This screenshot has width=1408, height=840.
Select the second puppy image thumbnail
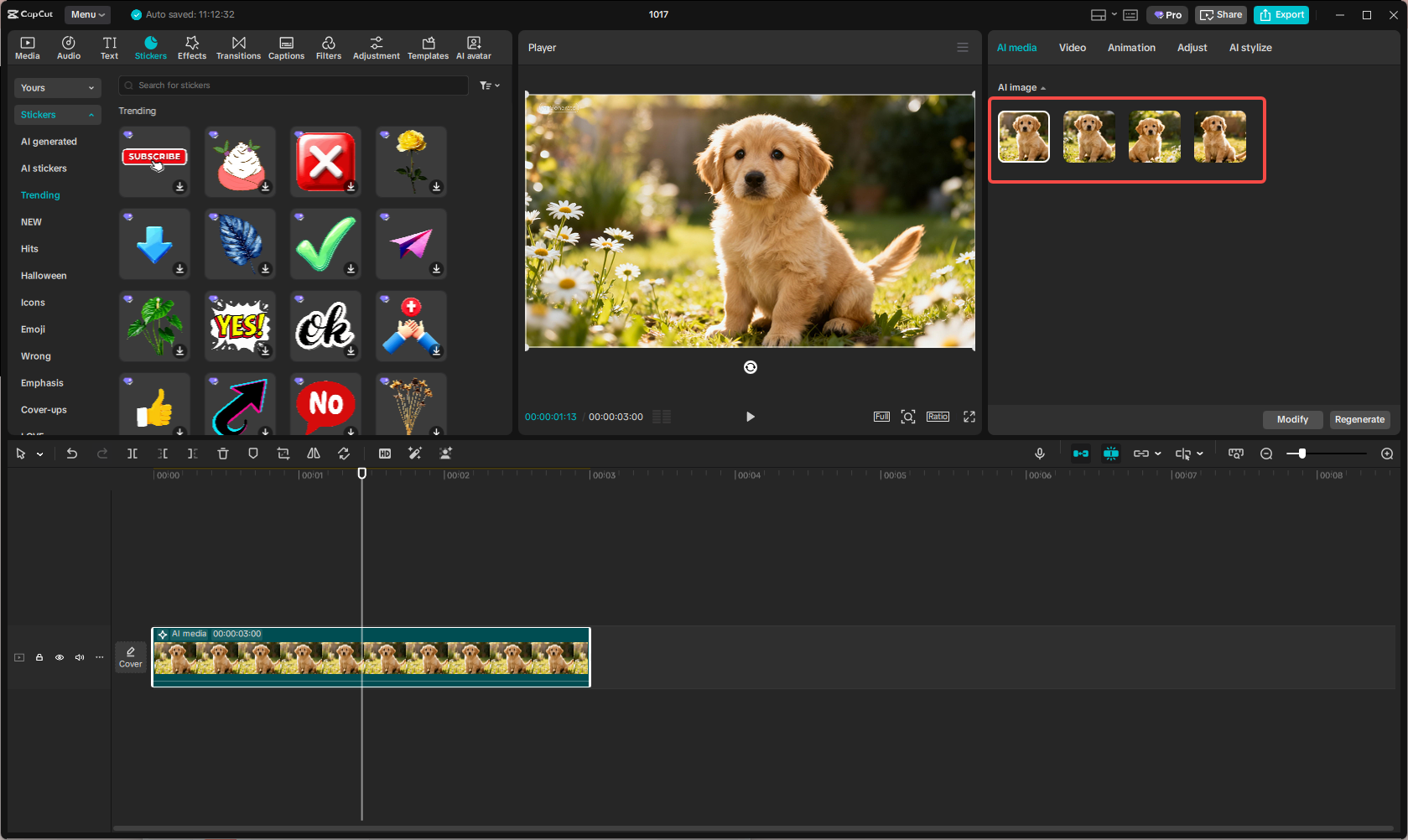tap(1088, 136)
